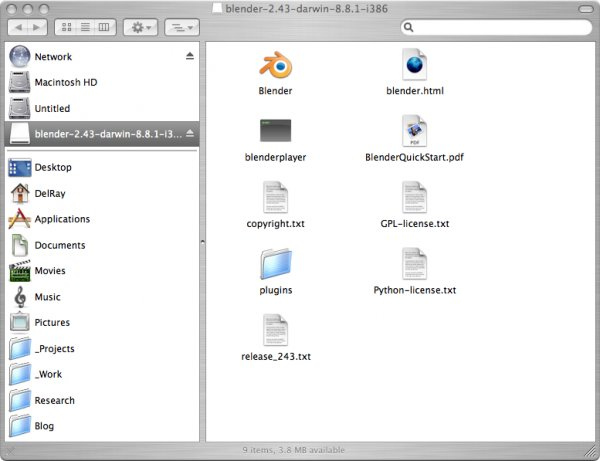The height and width of the screenshot is (461, 600).
Task: Select the release_243.txt file
Action: point(275,329)
